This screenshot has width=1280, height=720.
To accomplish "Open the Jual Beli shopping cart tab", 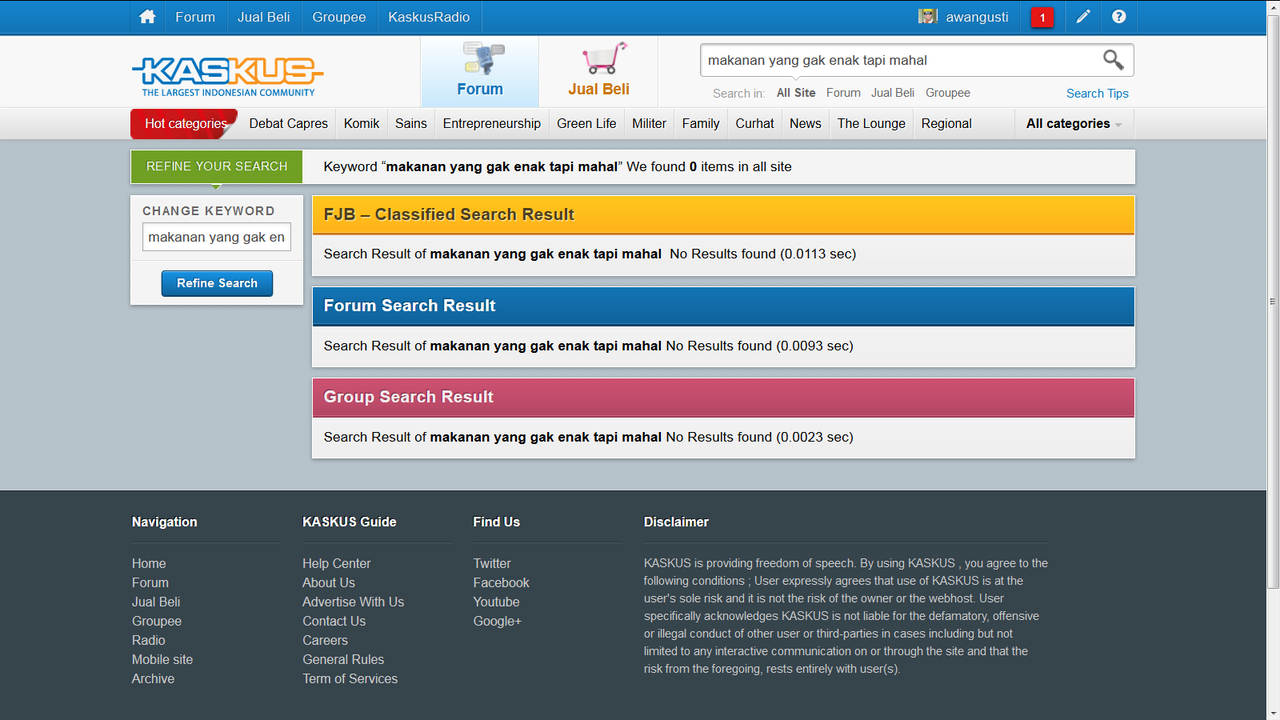I will click(x=598, y=71).
